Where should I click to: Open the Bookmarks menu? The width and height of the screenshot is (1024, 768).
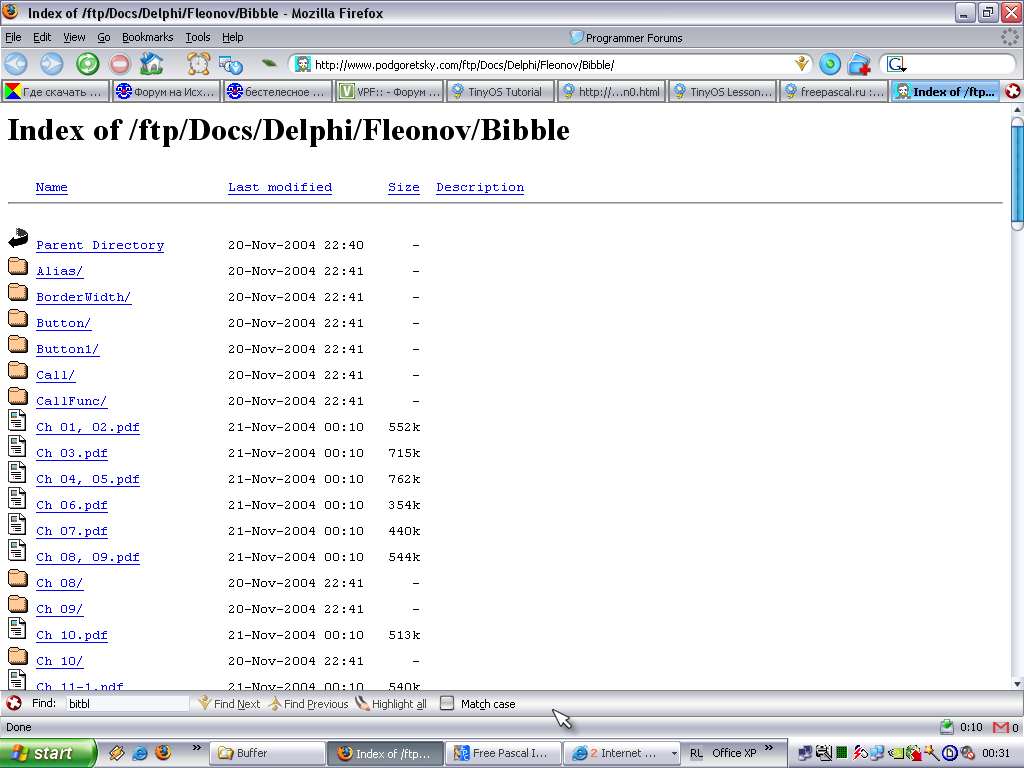[147, 37]
